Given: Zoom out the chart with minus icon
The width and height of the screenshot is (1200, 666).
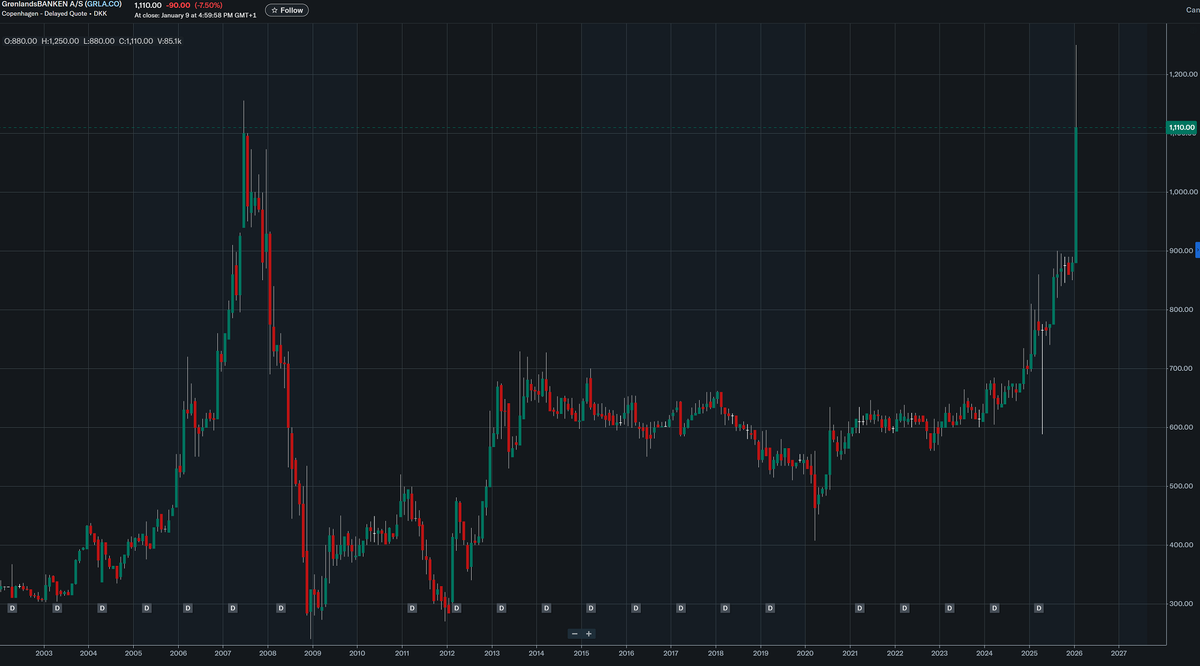Looking at the screenshot, I should click(x=574, y=634).
